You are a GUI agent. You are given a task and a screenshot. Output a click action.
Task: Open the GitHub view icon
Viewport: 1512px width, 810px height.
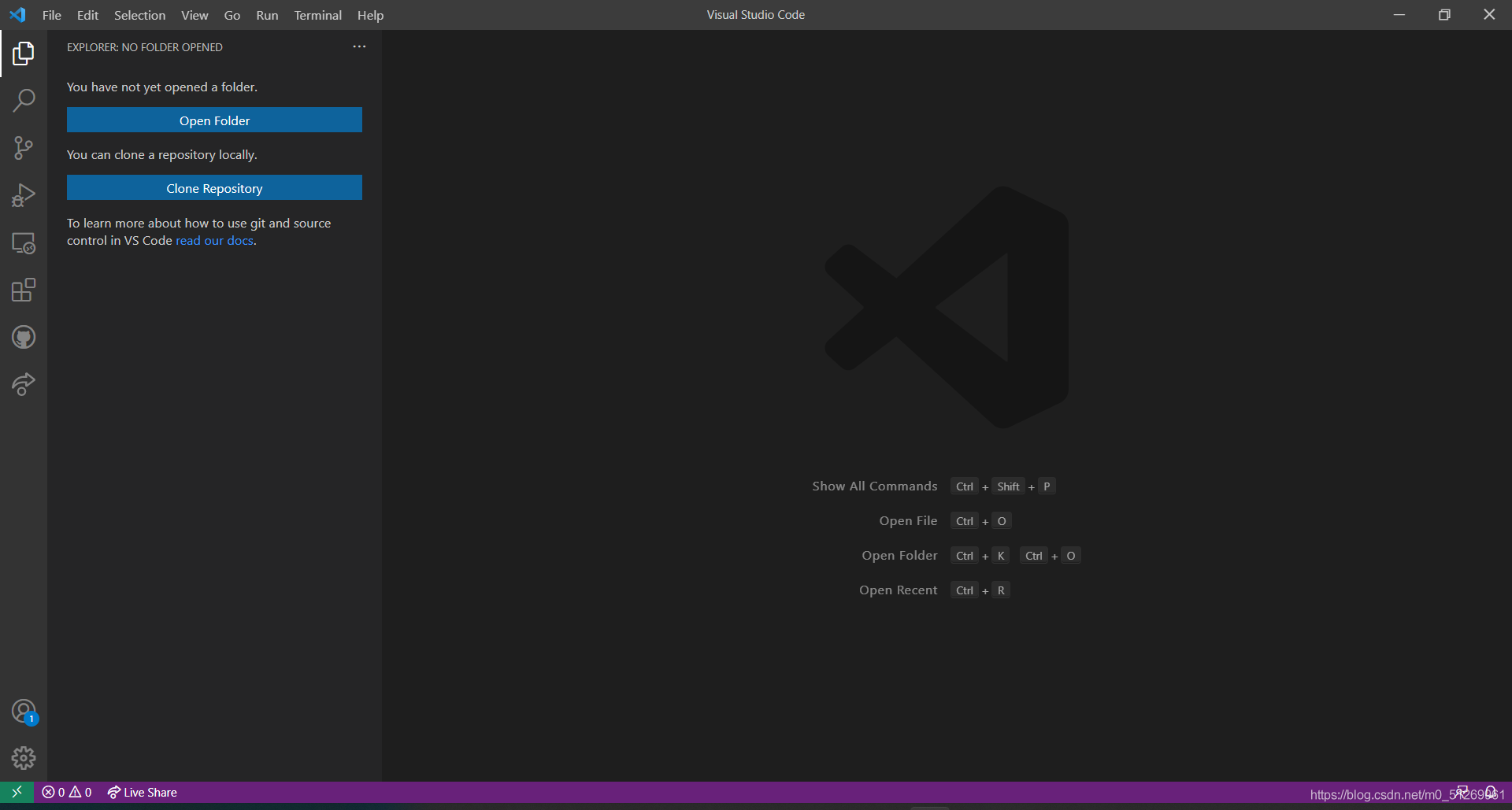[x=24, y=338]
